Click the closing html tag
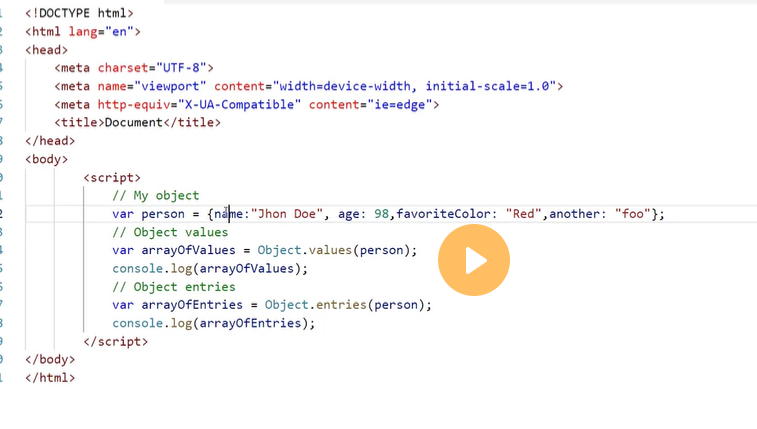The width and height of the screenshot is (757, 429). pos(50,377)
